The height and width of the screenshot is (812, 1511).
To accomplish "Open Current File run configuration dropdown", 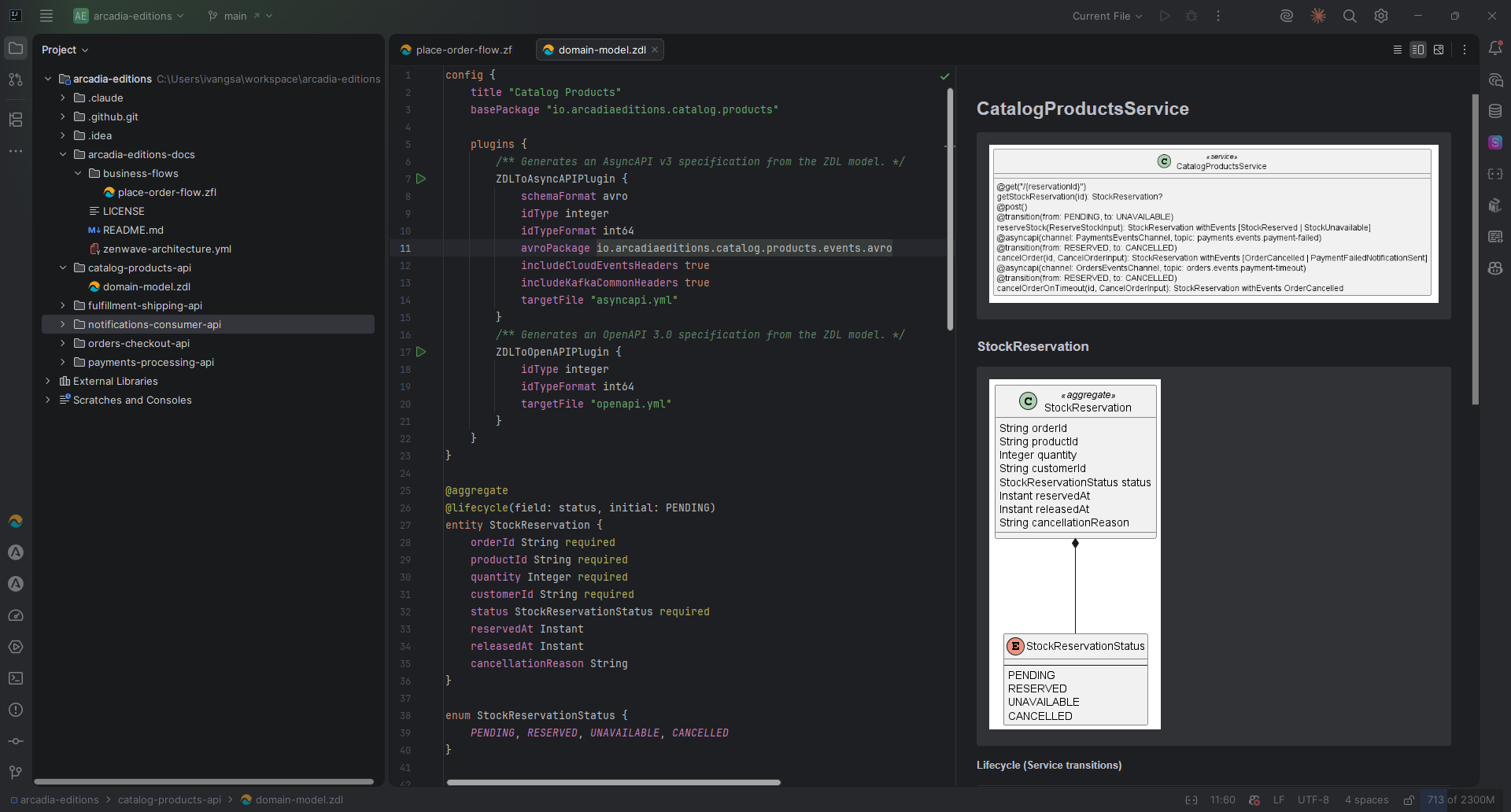I will click(1107, 16).
